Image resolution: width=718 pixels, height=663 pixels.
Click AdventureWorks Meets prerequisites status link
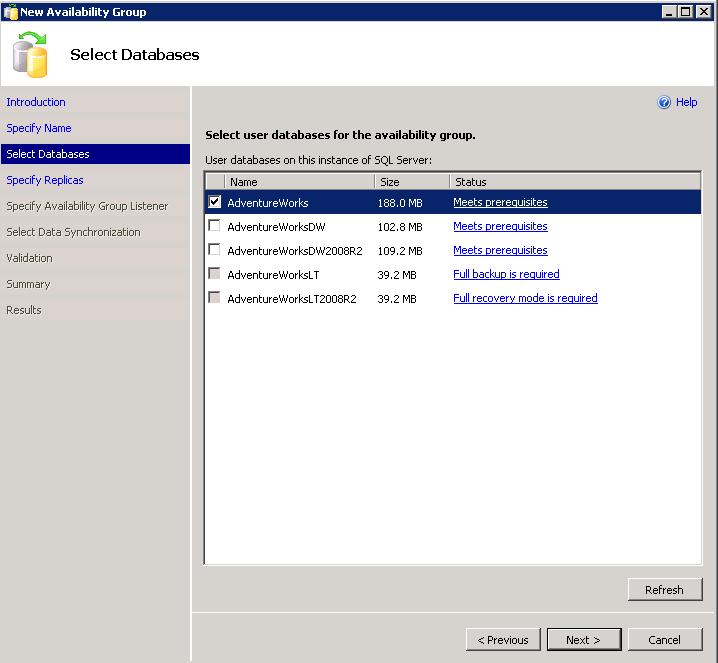[x=500, y=202]
